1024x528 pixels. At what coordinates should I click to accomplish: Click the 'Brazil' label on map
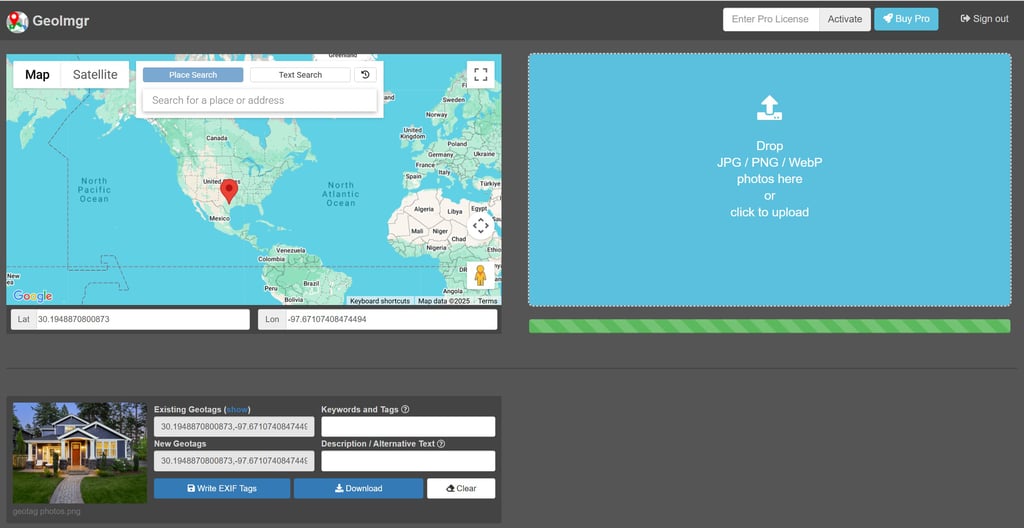click(311, 284)
